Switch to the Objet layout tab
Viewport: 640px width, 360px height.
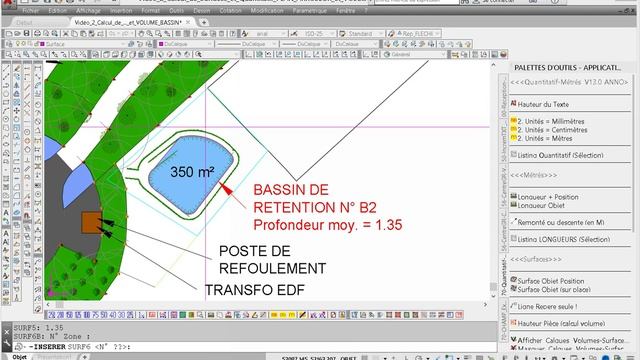click(x=20, y=357)
